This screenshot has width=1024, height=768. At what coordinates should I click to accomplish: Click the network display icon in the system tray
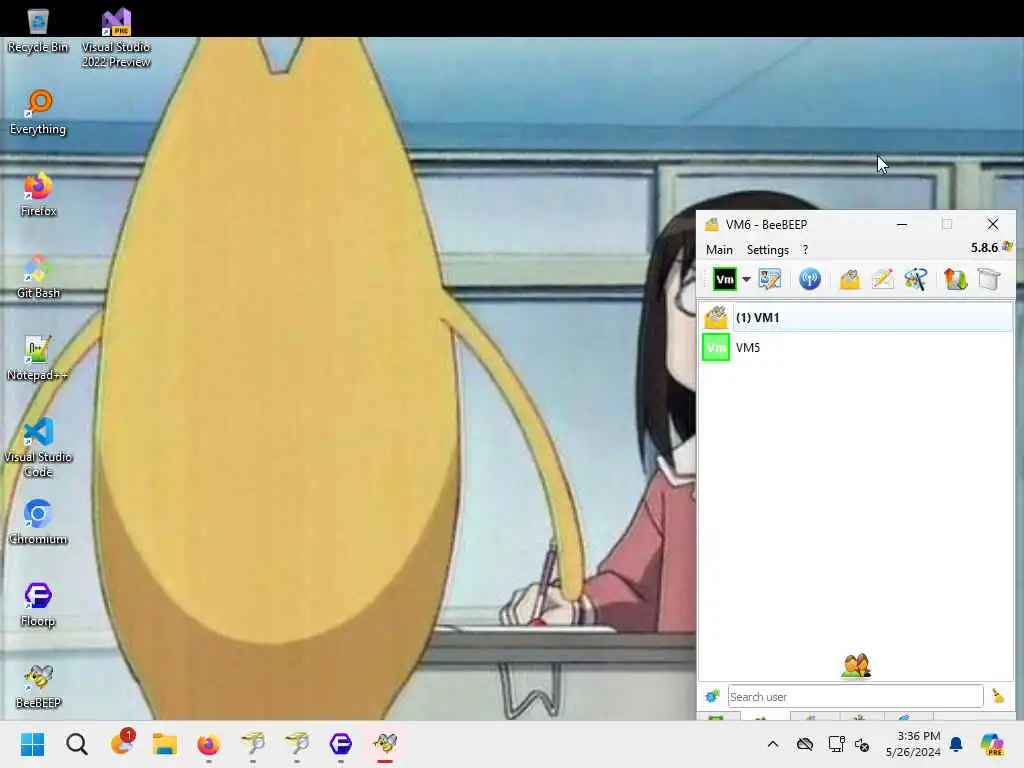coord(836,744)
